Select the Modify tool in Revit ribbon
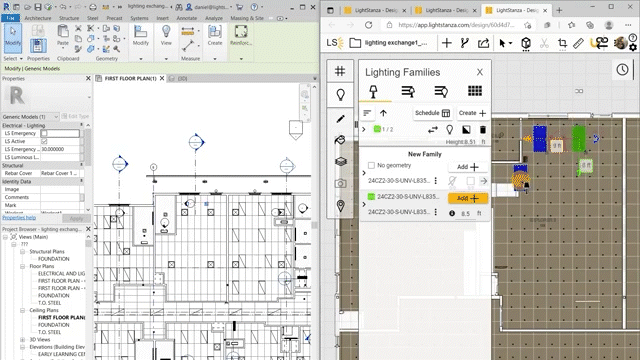640x360 pixels. pyautogui.click(x=13, y=38)
